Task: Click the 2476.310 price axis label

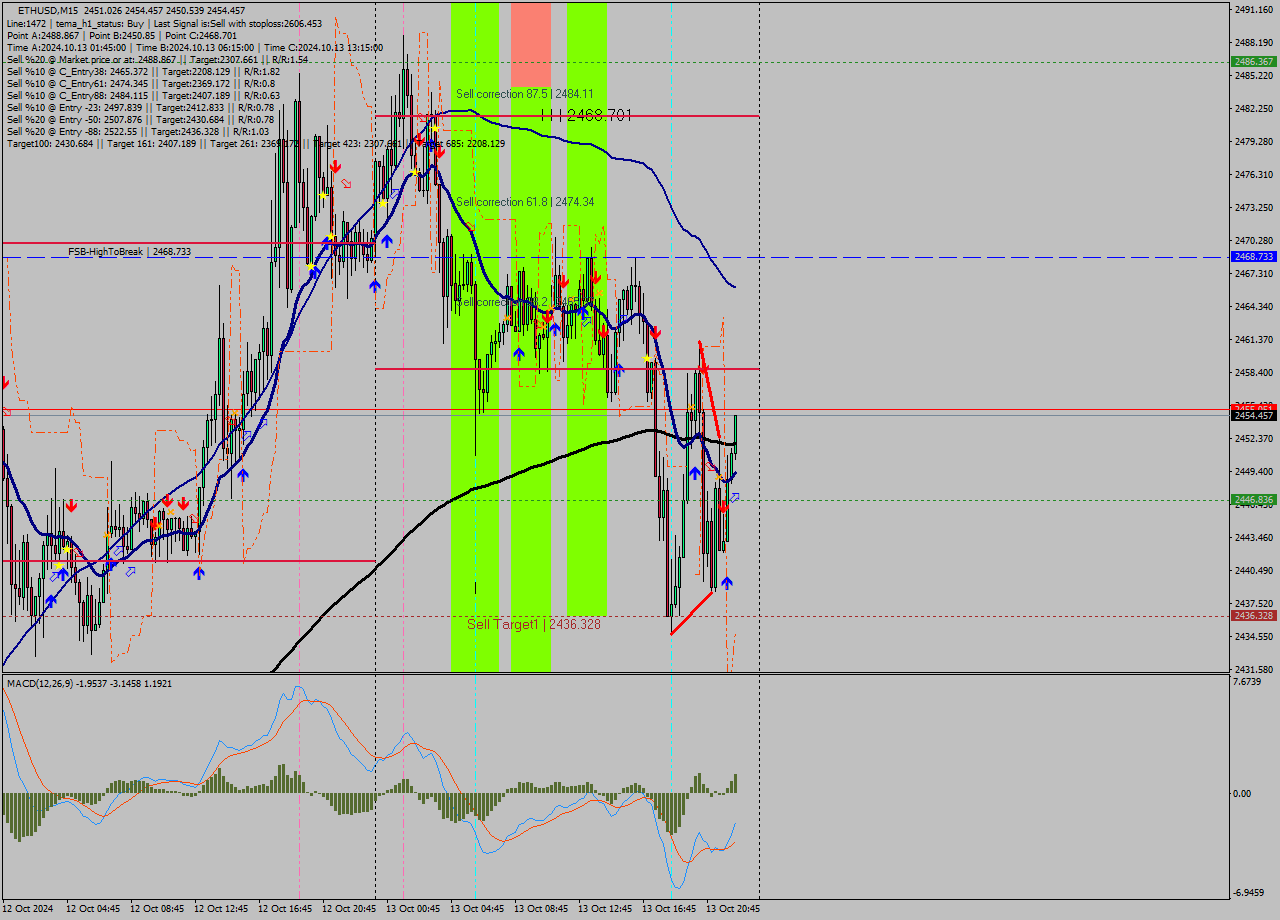Action: pos(1254,174)
